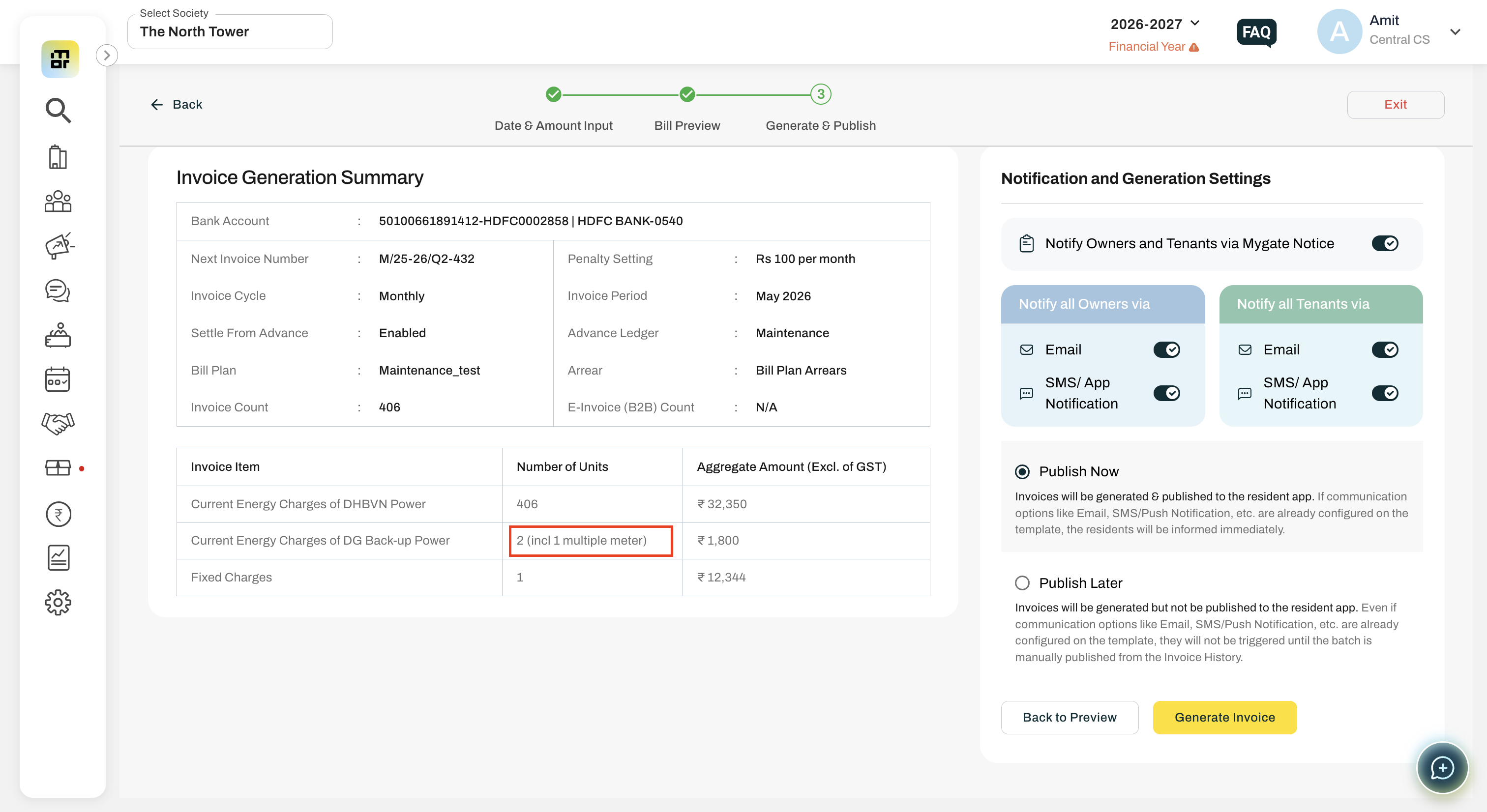Expand the Amit profile menu
This screenshot has height=812, width=1487.
(x=1455, y=32)
